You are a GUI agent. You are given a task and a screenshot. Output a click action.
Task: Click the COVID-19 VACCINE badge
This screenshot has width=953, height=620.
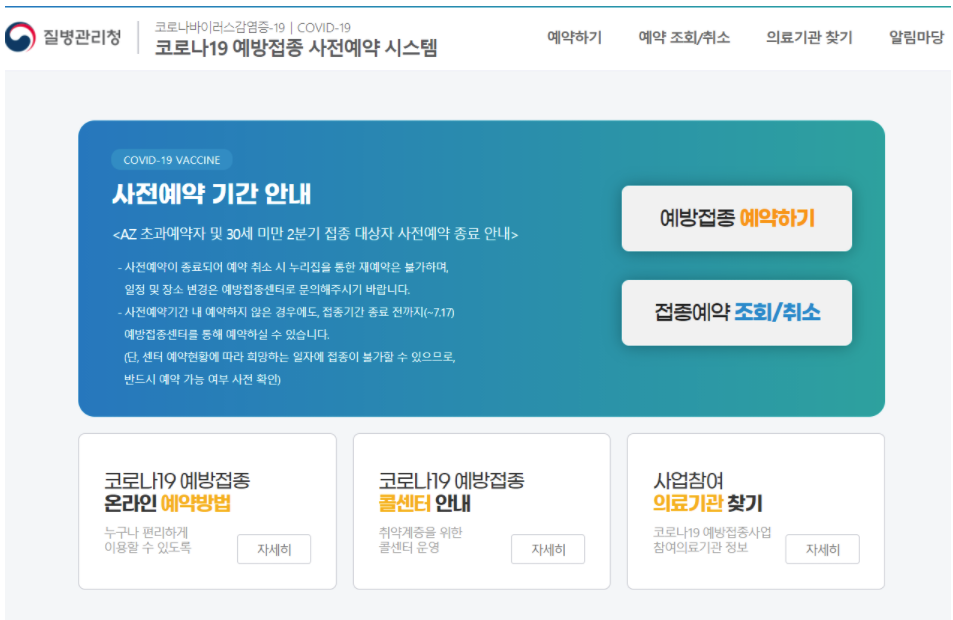click(171, 160)
